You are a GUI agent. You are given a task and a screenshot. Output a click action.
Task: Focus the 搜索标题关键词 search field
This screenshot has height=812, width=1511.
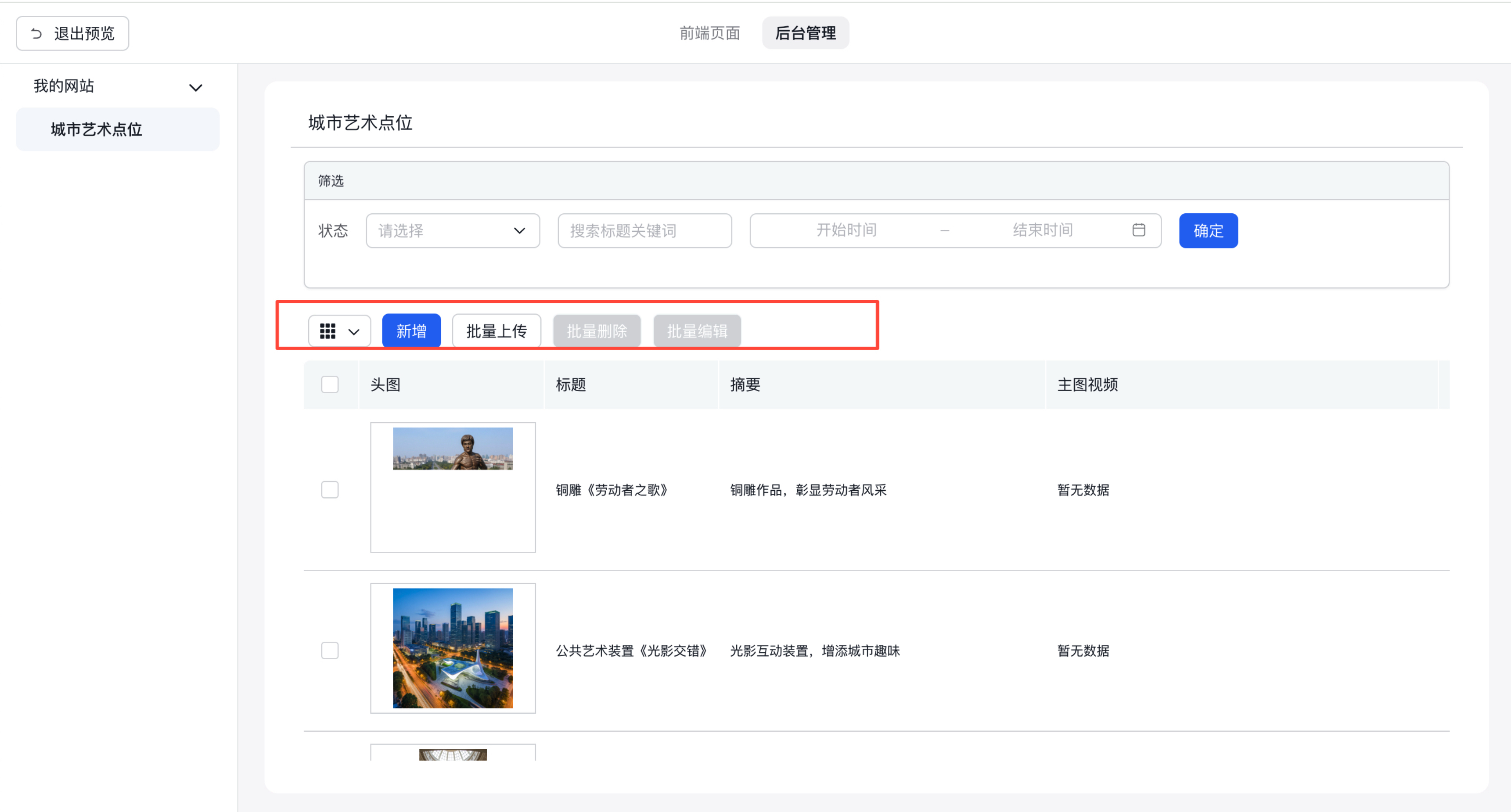click(644, 230)
